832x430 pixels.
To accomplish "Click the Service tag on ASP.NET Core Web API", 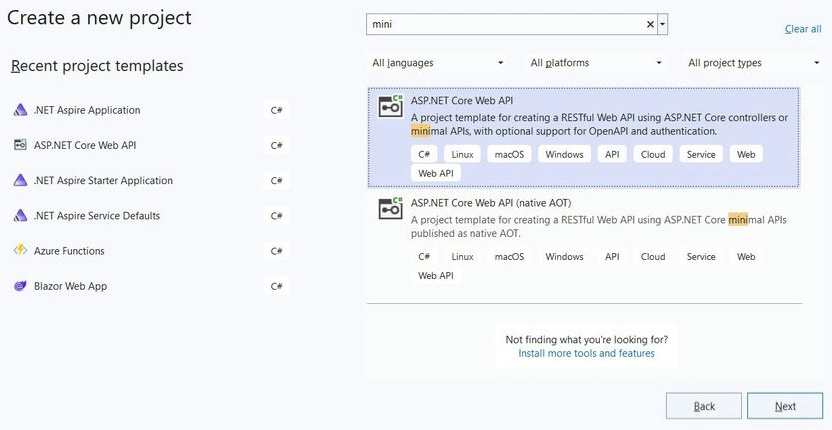I will tap(701, 154).
